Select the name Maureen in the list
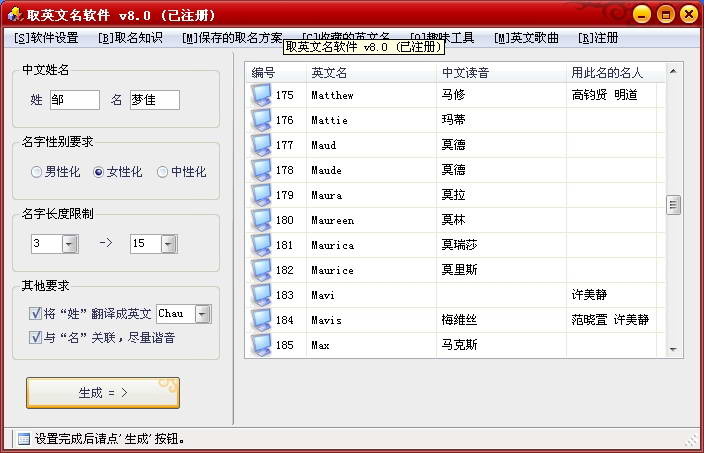Viewport: 704px width, 453px height. pyautogui.click(x=333, y=220)
